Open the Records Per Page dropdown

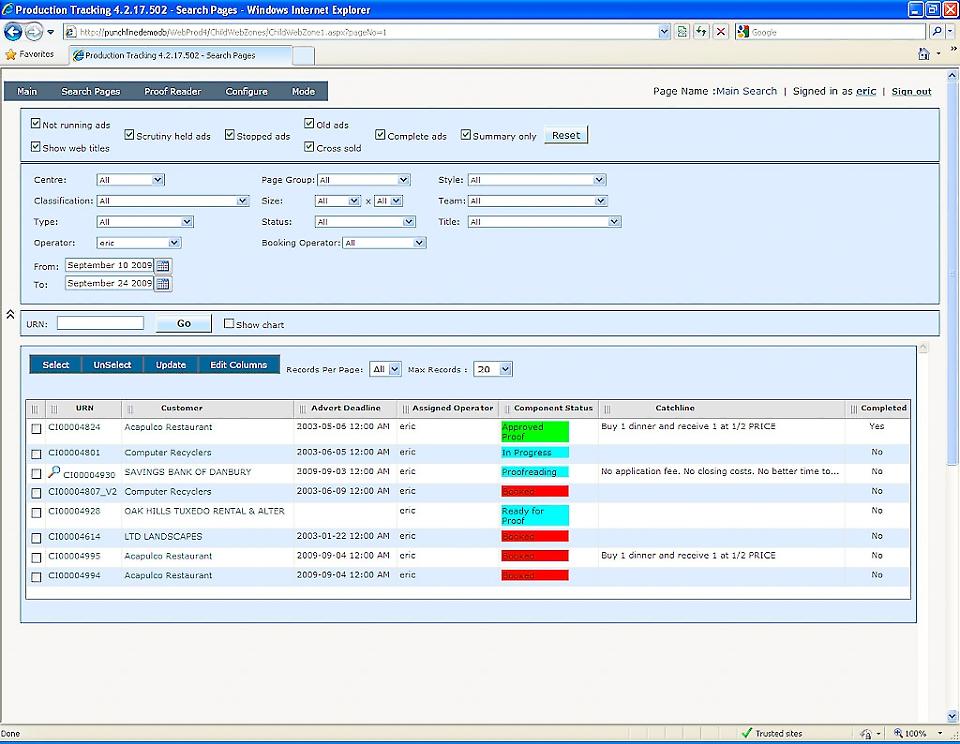pos(385,369)
